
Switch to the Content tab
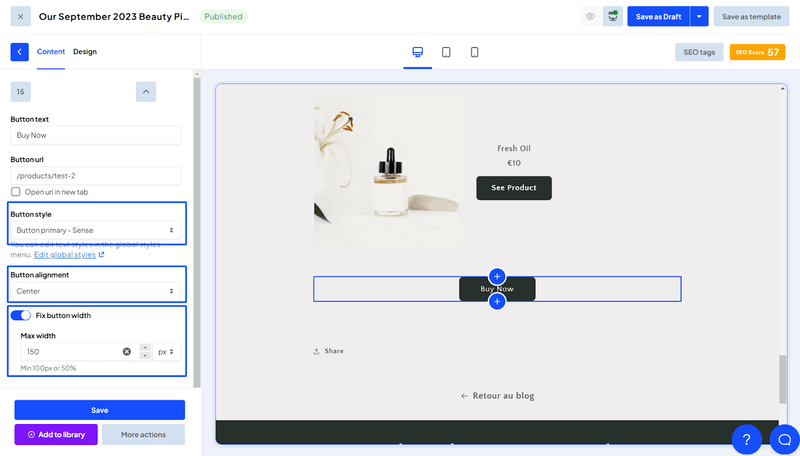coord(51,52)
